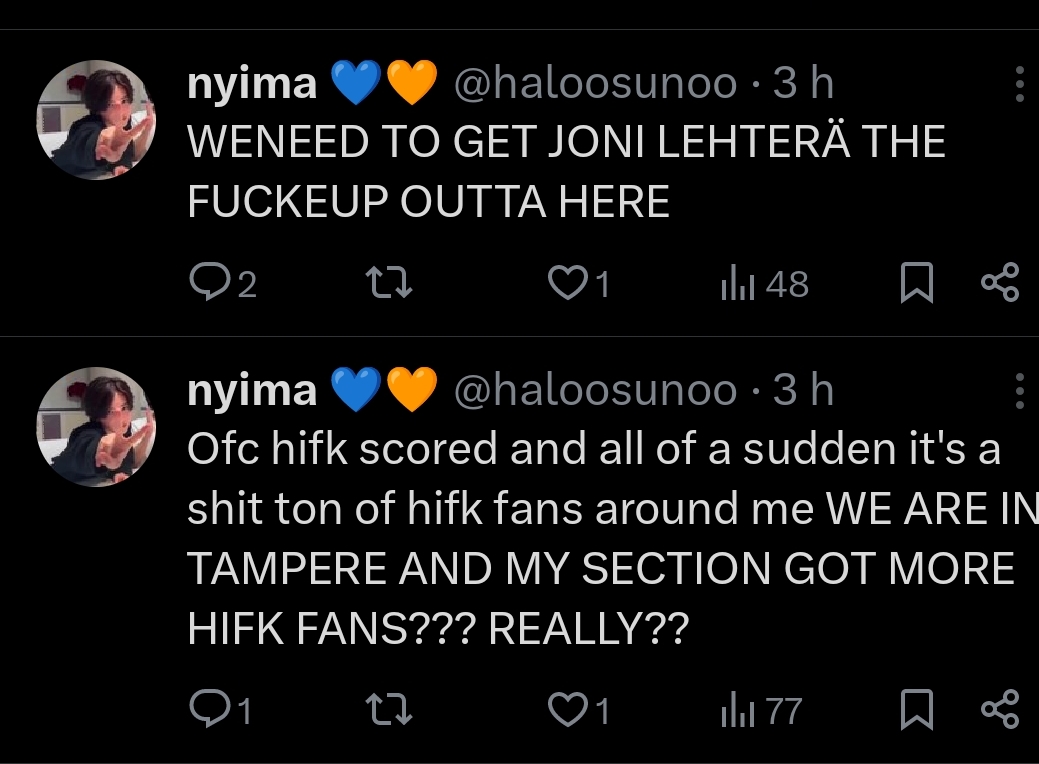Bookmark the hifk fans tweet

click(916, 710)
